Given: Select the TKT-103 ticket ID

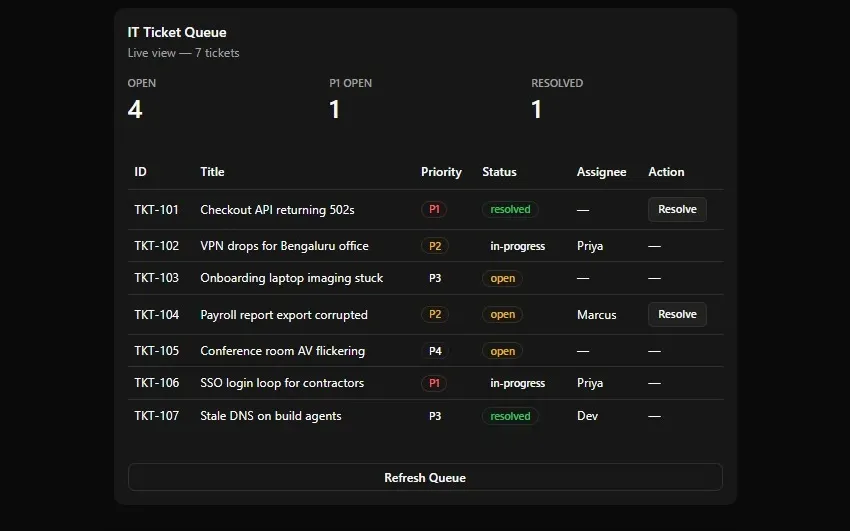Looking at the screenshot, I should [156, 278].
